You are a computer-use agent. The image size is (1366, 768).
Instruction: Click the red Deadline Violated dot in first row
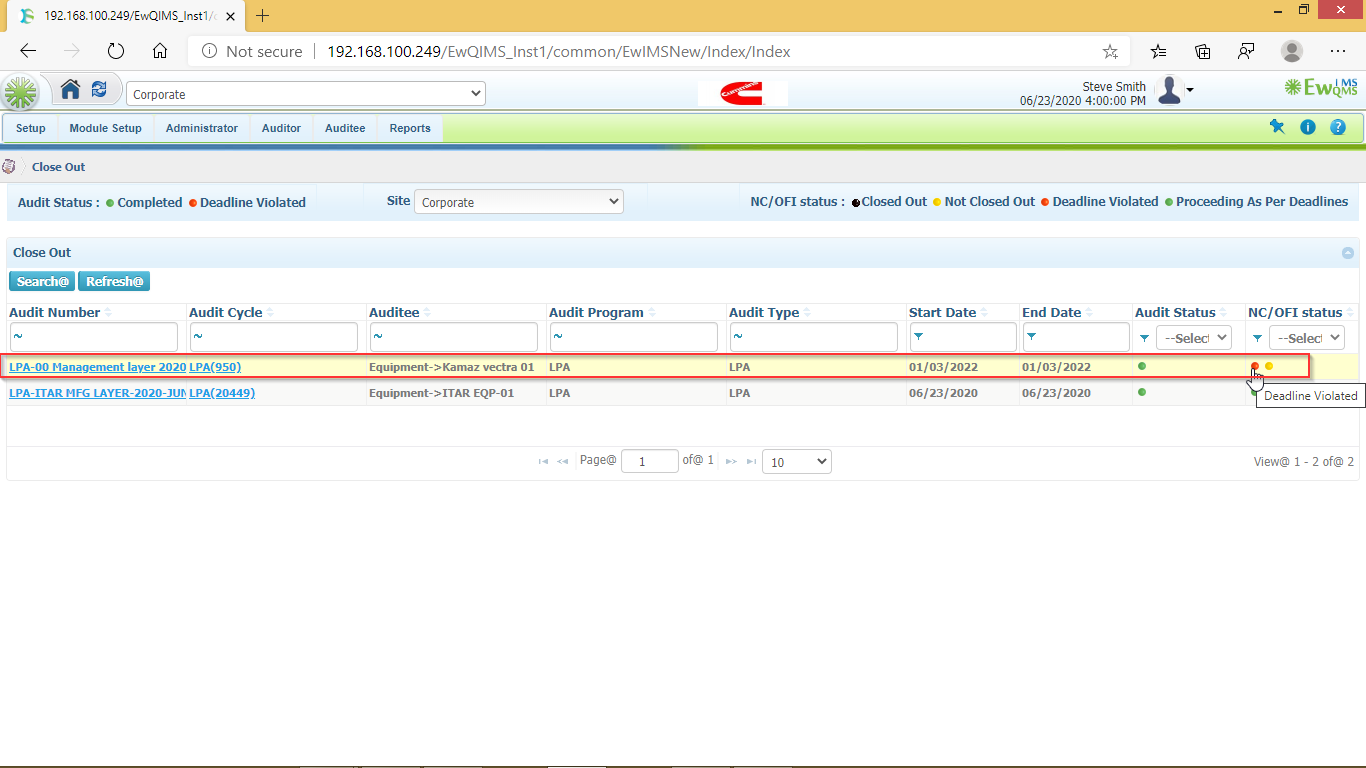pyautogui.click(x=1255, y=366)
